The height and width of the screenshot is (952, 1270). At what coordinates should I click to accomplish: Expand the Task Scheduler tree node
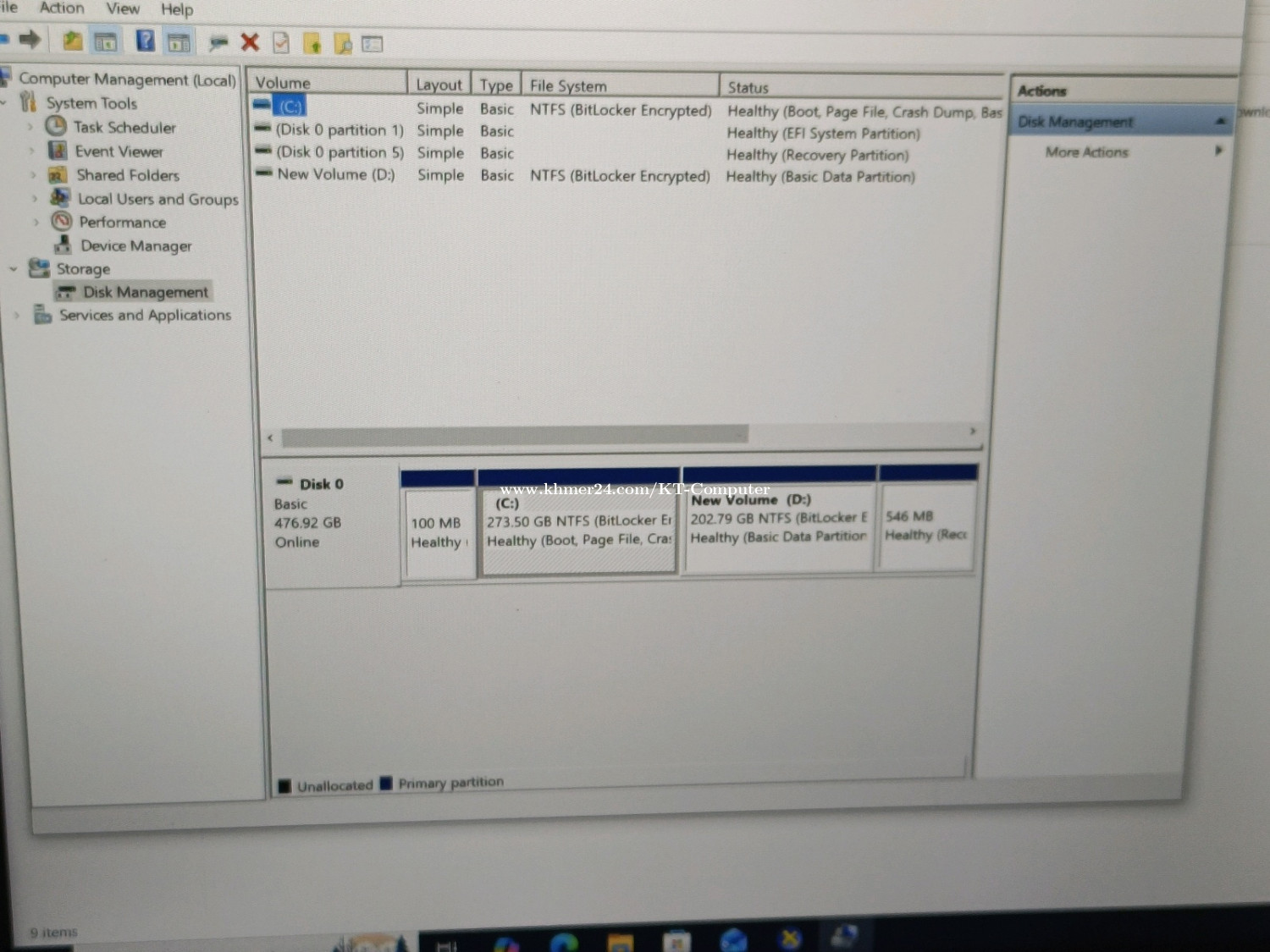click(x=30, y=127)
